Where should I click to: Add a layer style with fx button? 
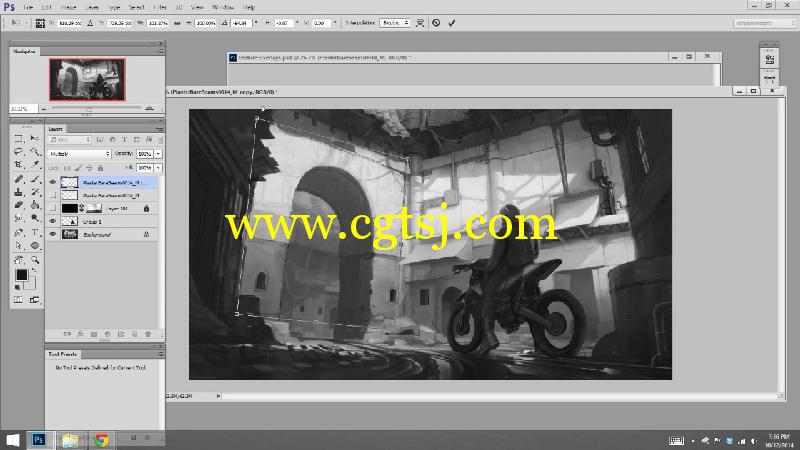(80, 334)
